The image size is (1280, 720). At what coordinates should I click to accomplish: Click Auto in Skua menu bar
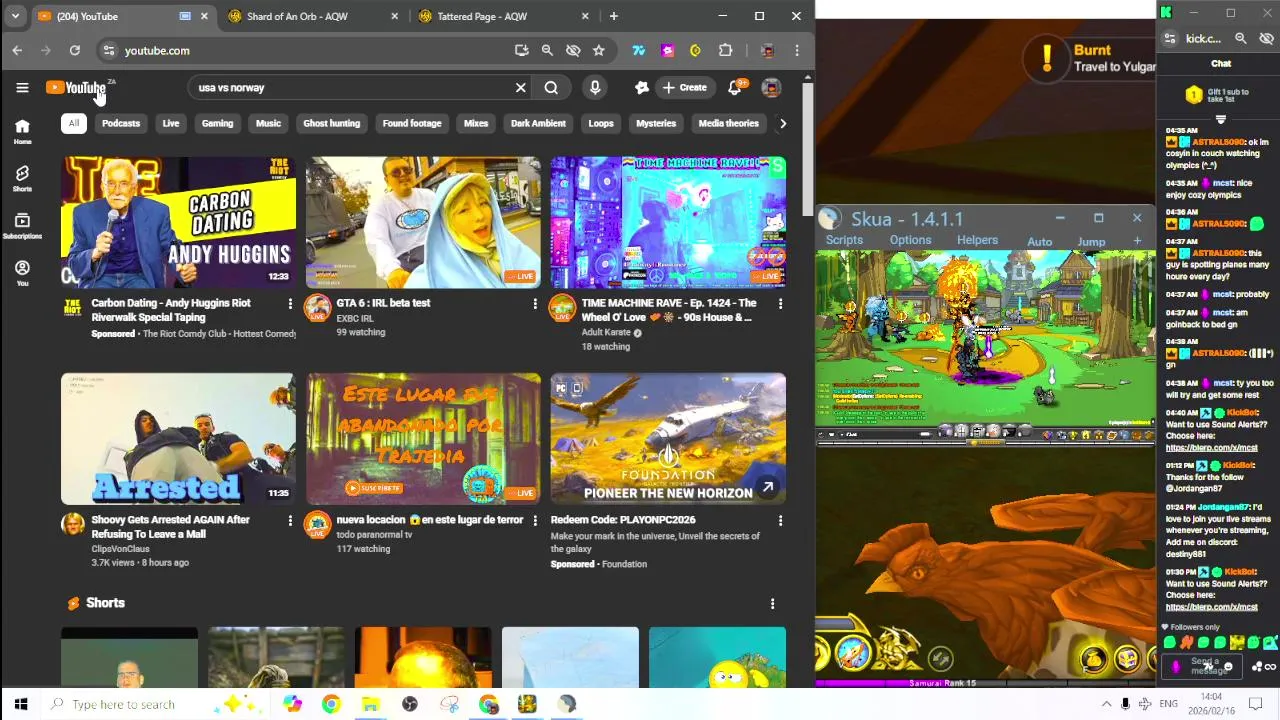[1039, 242]
